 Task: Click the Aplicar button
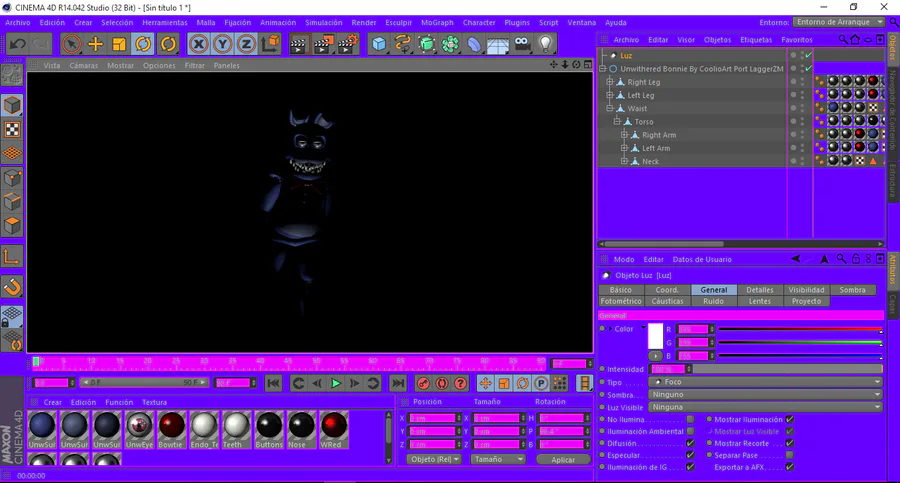[563, 459]
